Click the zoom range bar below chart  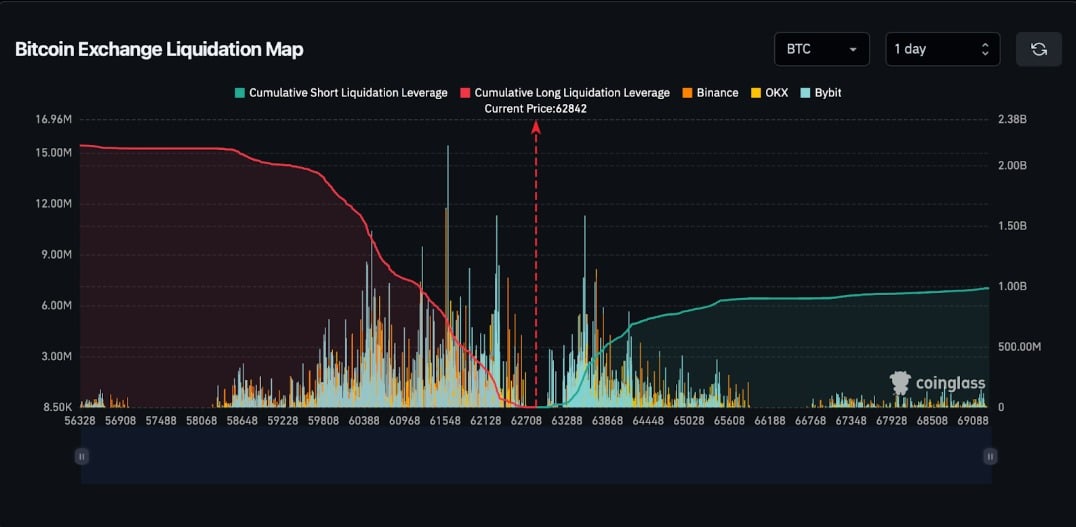(x=536, y=456)
